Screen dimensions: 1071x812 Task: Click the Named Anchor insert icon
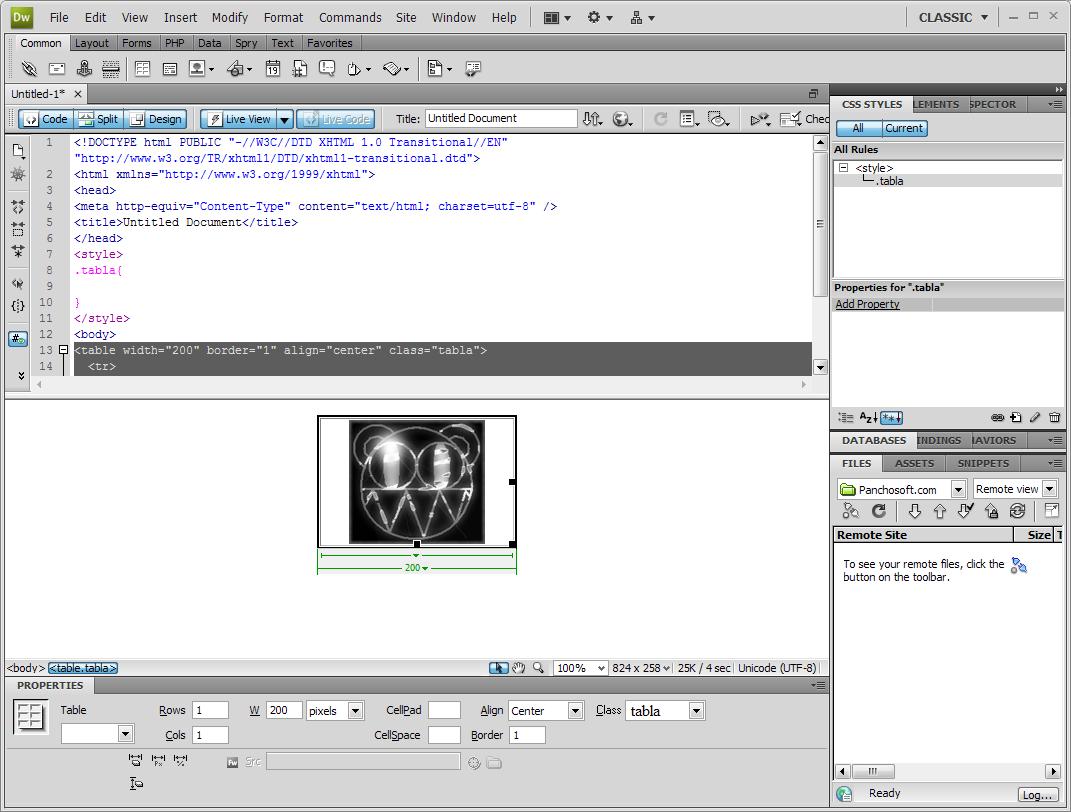[84, 69]
